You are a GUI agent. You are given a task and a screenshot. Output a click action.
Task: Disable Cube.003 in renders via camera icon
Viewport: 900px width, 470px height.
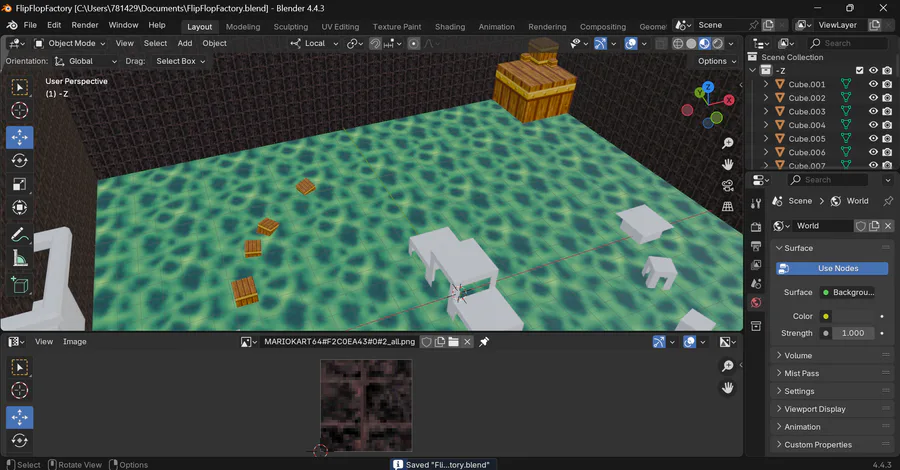click(887, 111)
